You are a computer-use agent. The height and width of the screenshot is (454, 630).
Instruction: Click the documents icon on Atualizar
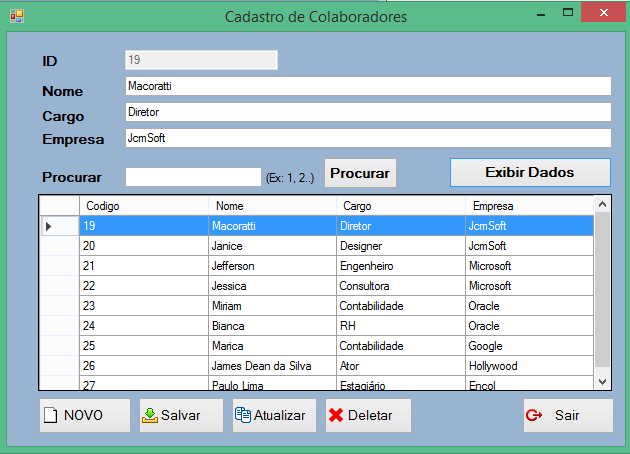point(243,415)
